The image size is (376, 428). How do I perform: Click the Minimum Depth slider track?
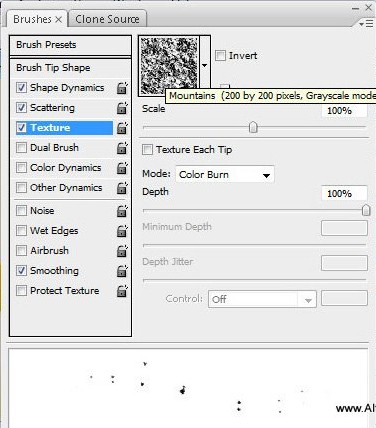click(x=254, y=245)
